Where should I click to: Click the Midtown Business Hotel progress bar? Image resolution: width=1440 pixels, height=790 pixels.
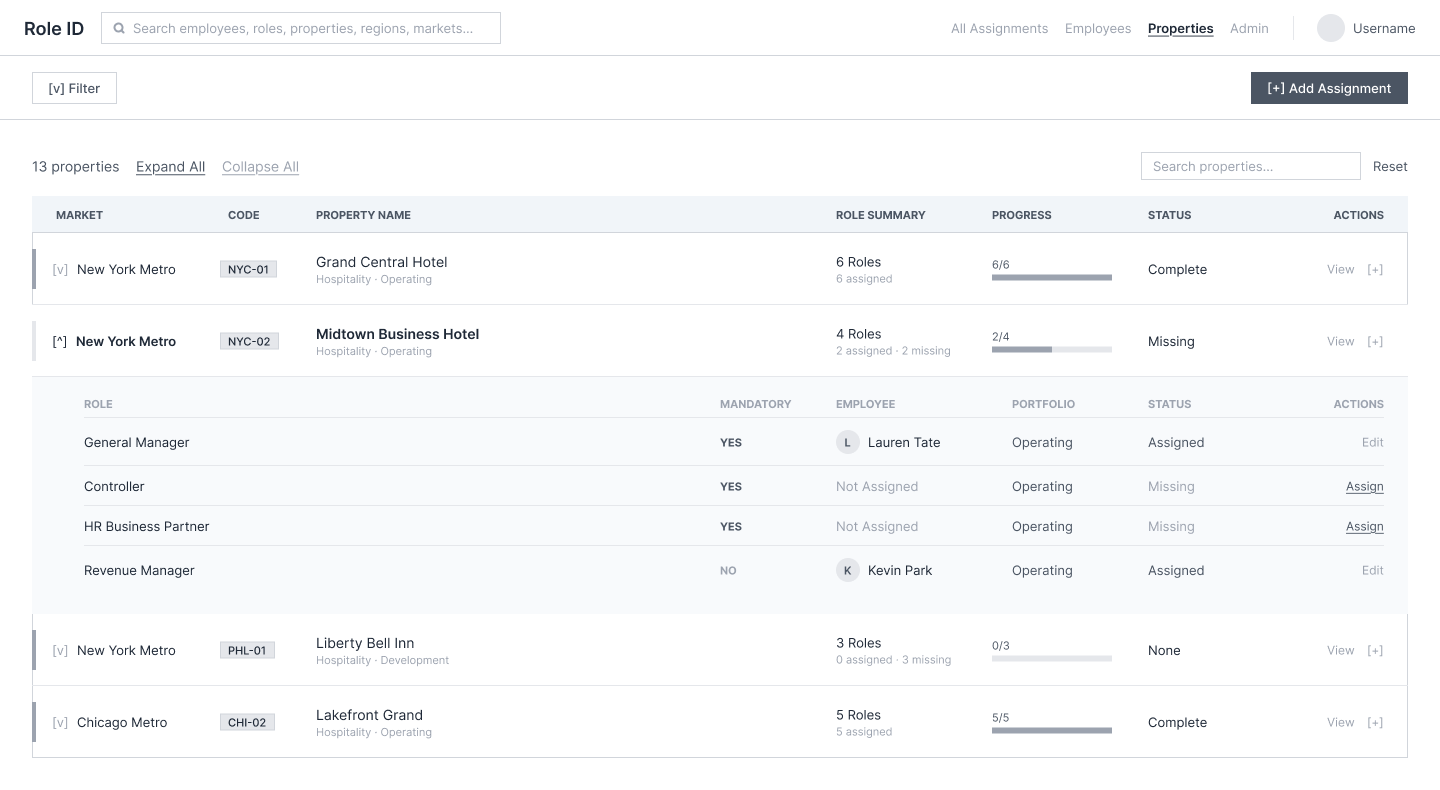[1052, 349]
